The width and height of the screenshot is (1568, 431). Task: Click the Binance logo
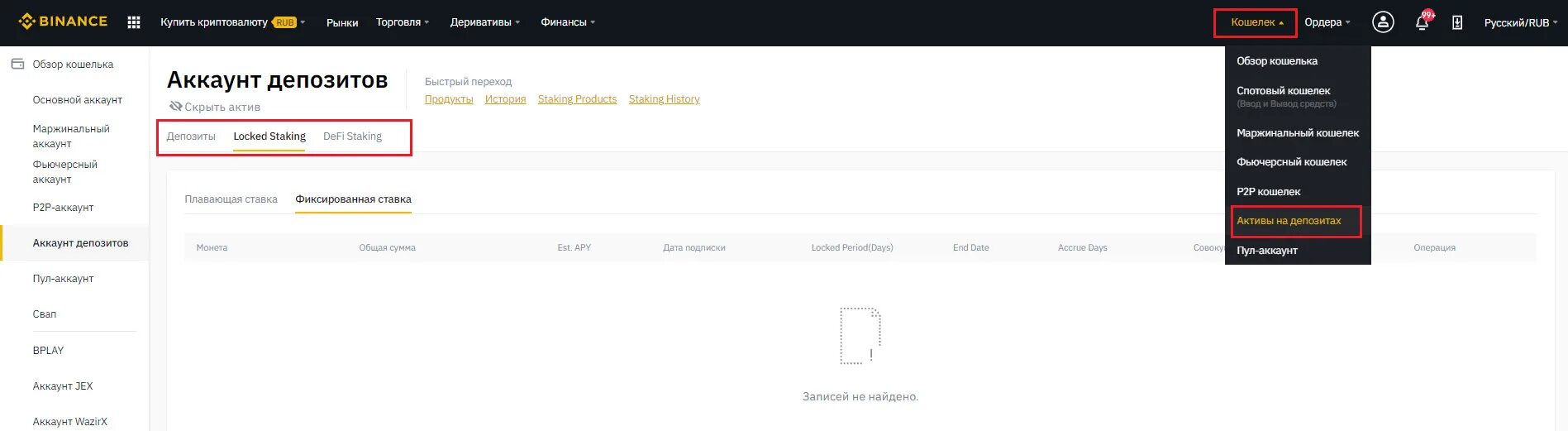(63, 22)
